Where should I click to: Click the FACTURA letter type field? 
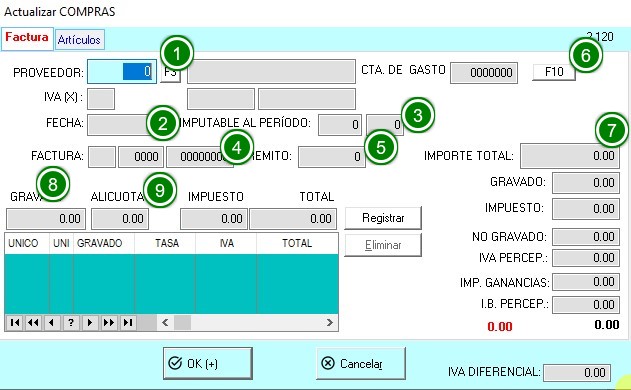coord(102,157)
